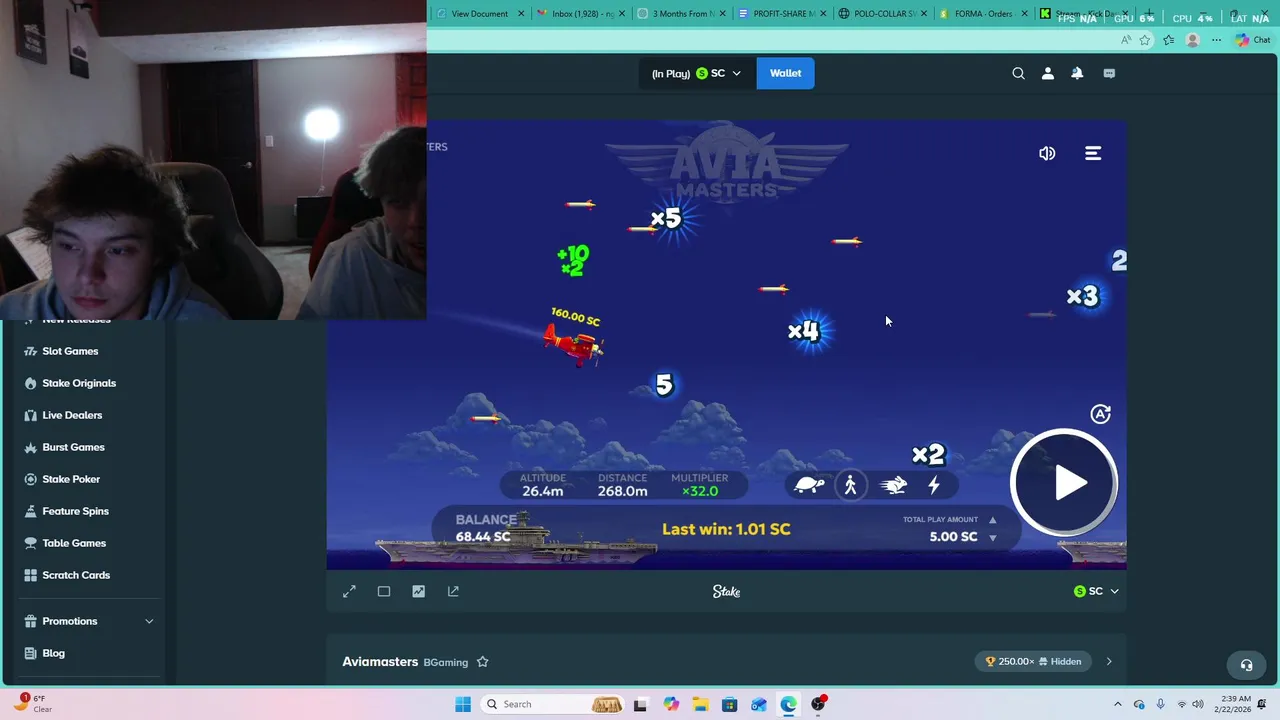
Task: Open browser favorites list icon
Action: coord(1168,40)
